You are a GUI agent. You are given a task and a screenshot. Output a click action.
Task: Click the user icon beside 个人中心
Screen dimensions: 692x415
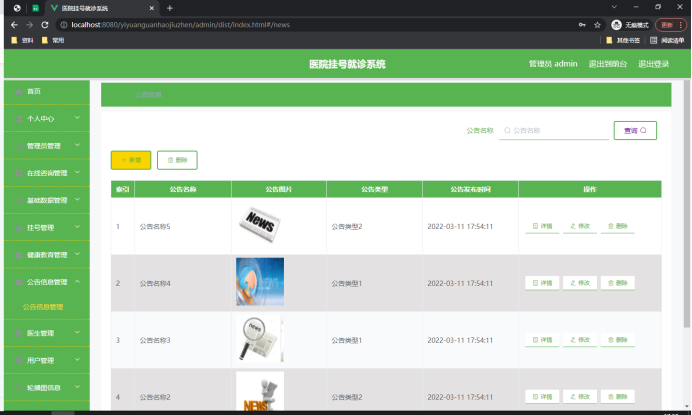tap(19, 118)
